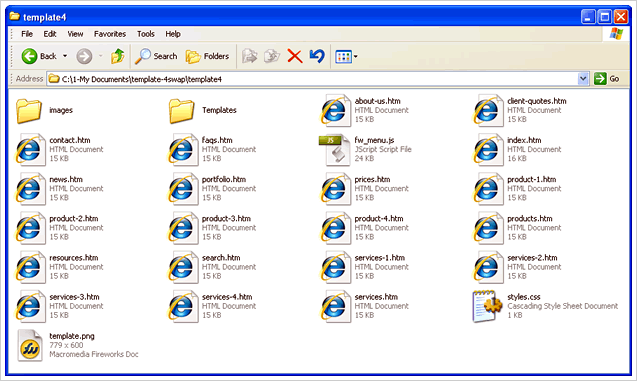
Task: Open the Favorites menu
Action: [110, 34]
